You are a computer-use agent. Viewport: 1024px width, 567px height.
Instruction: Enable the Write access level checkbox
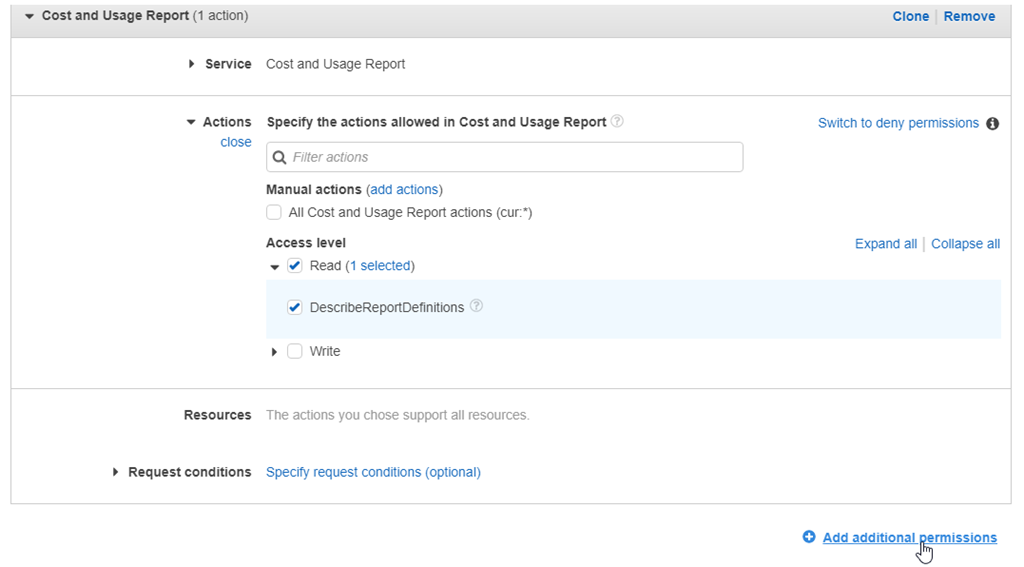tap(295, 351)
